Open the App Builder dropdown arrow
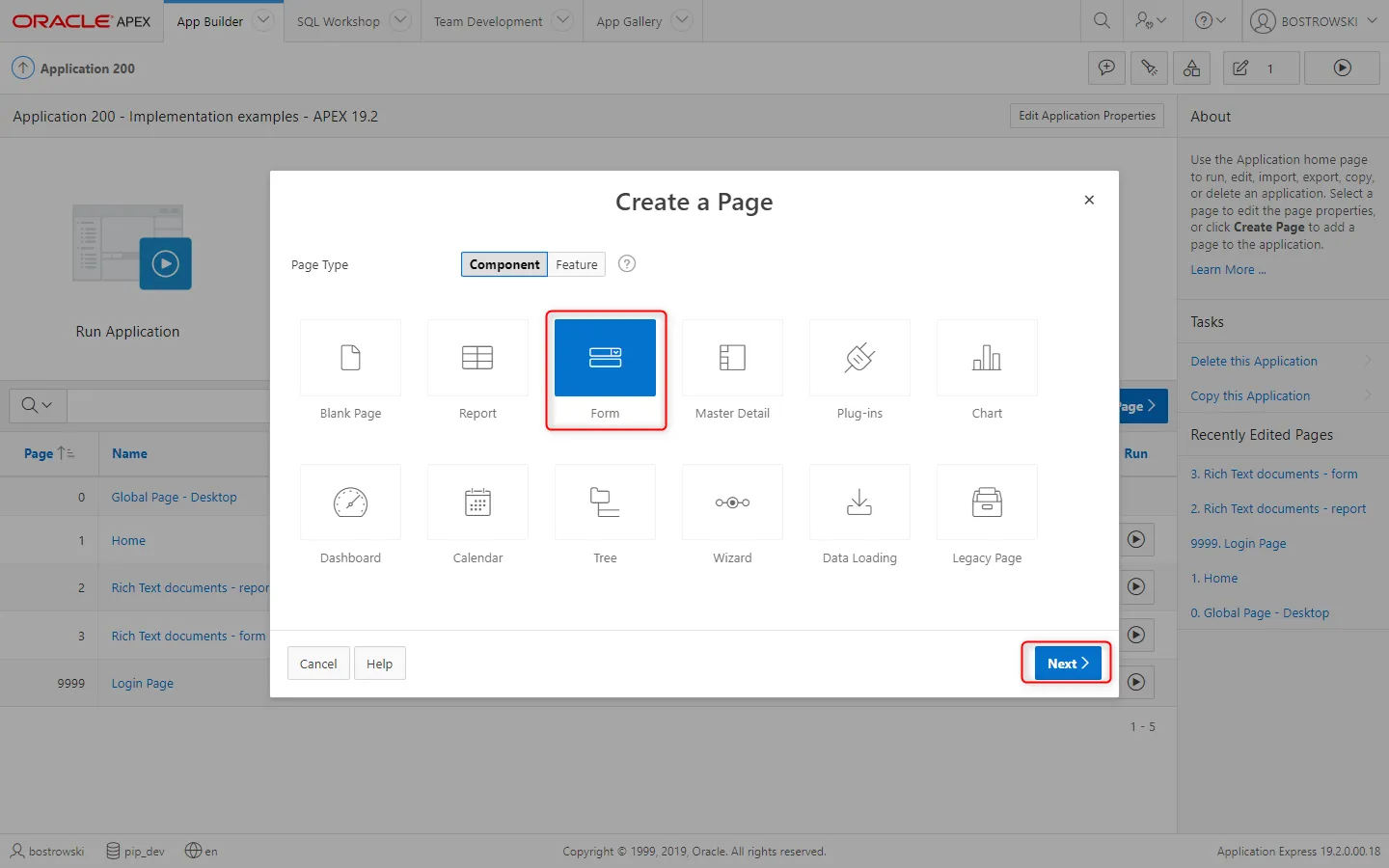 (x=263, y=20)
